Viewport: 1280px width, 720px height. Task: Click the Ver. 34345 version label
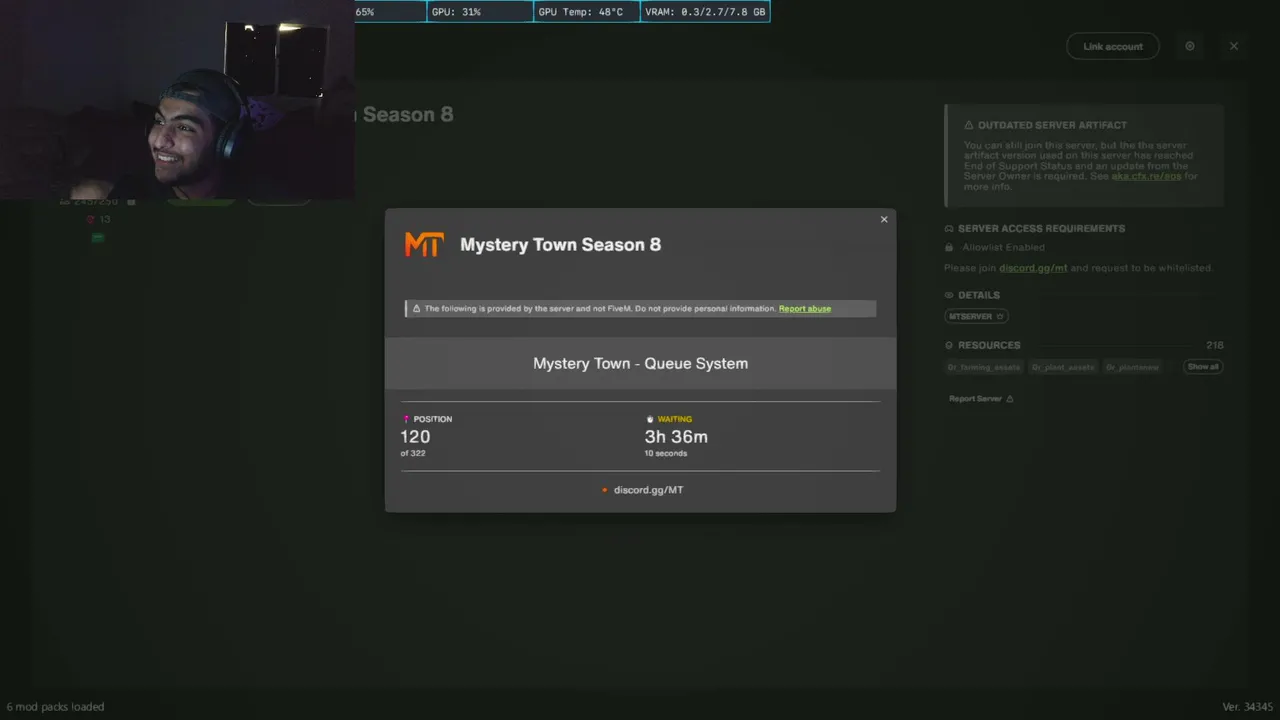[1247, 707]
